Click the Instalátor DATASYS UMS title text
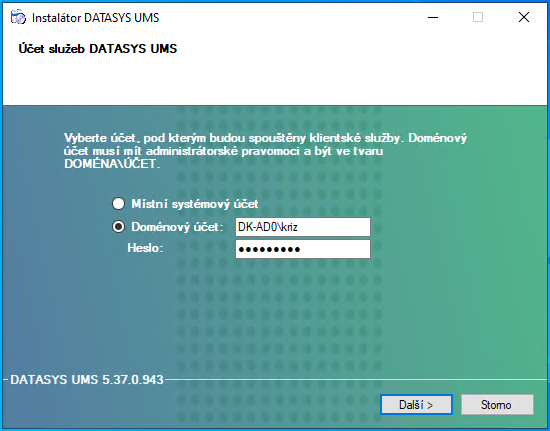This screenshot has width=550, height=431. (95, 18)
